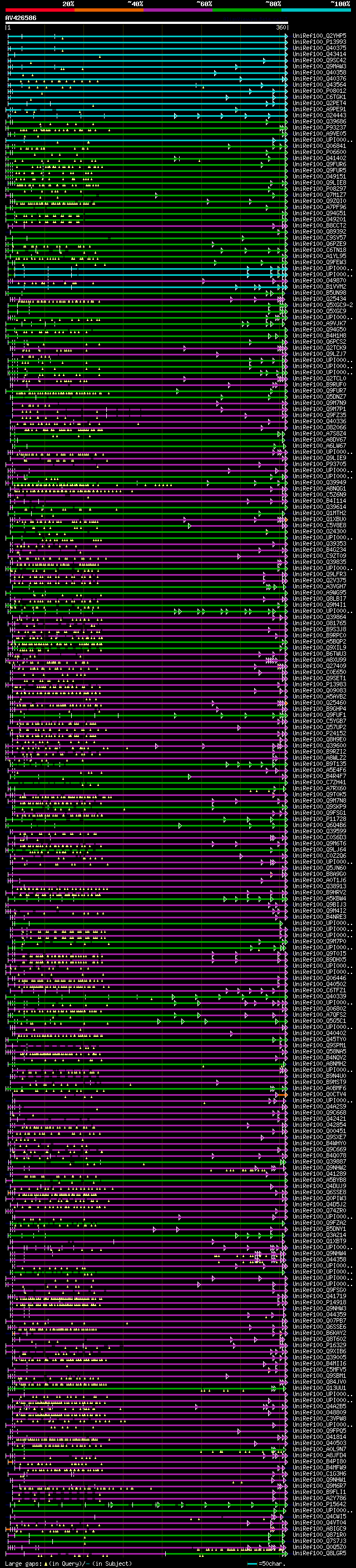Screen dimensions: 356x1568
Task: Select the AV426586 query title
Action: click(x=21, y=18)
